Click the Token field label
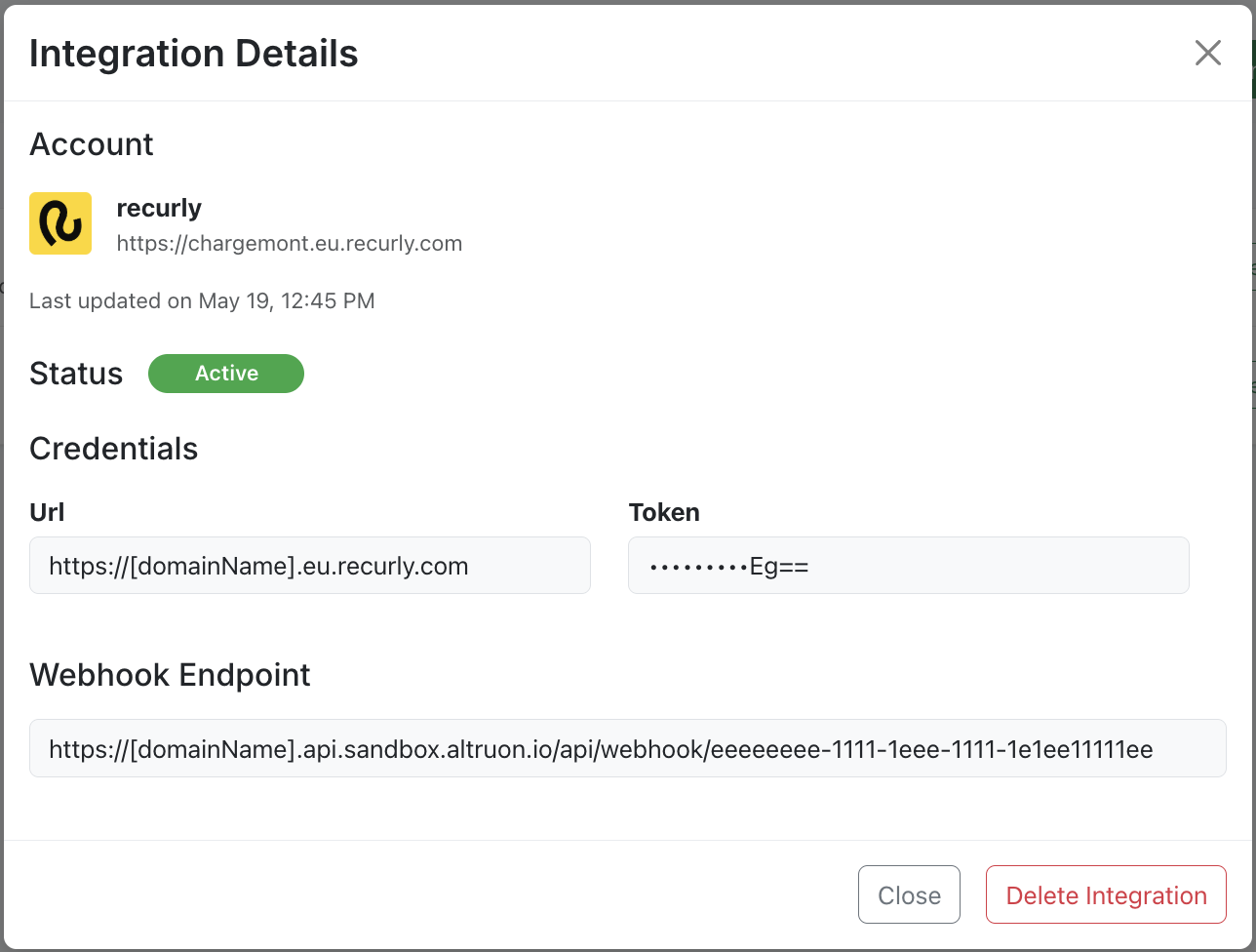The height and width of the screenshot is (952, 1256). coord(663,512)
